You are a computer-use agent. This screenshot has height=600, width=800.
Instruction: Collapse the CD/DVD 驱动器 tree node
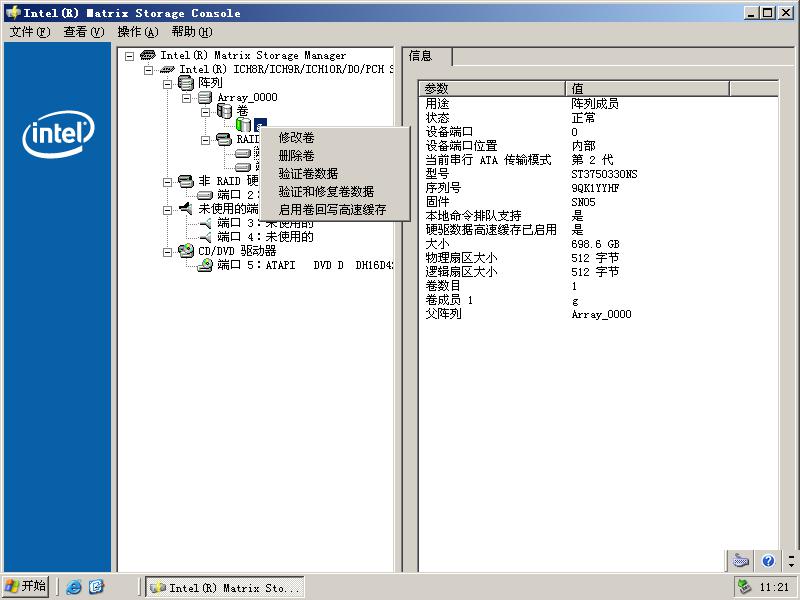168,251
